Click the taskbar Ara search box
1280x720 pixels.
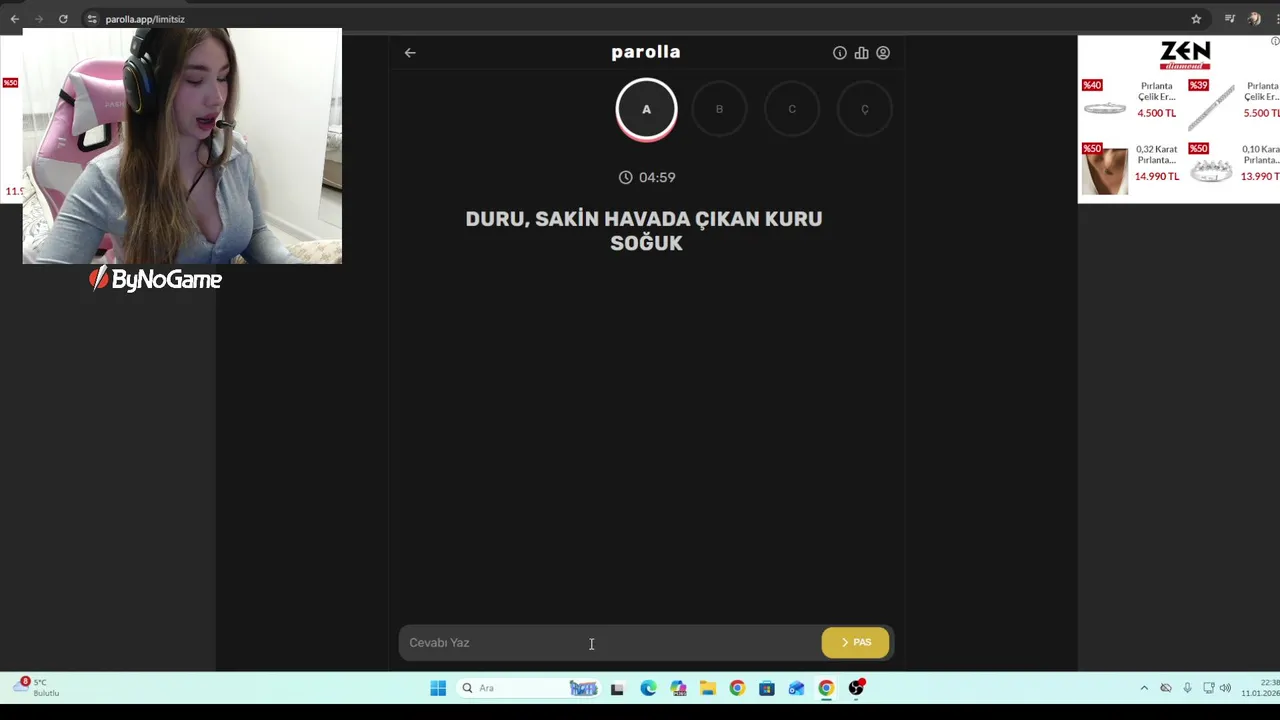coord(530,688)
